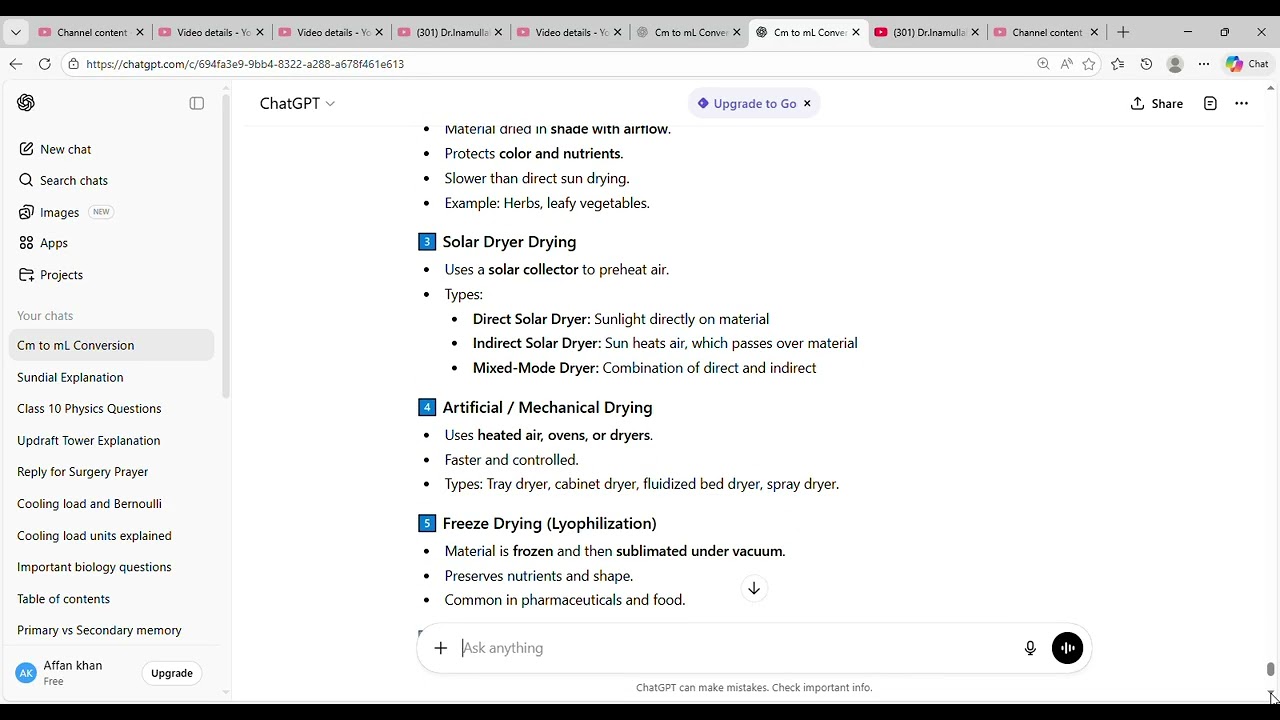The height and width of the screenshot is (720, 1280).
Task: Open the browser zoom magnifier icon
Action: [1043, 63]
